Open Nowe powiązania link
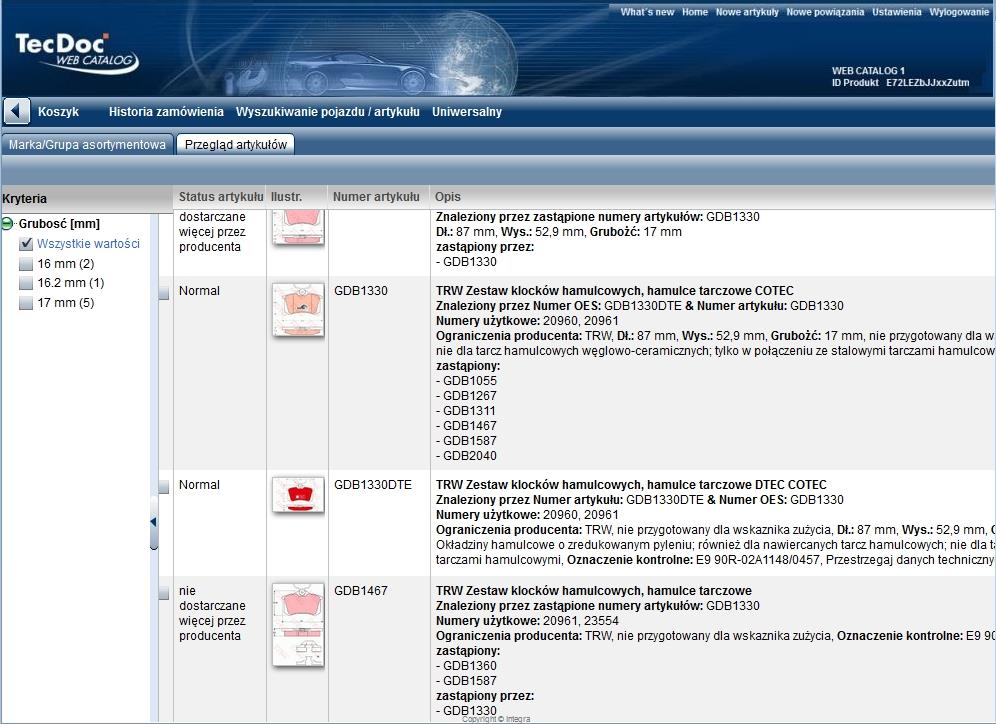The height and width of the screenshot is (724, 996). [825, 12]
